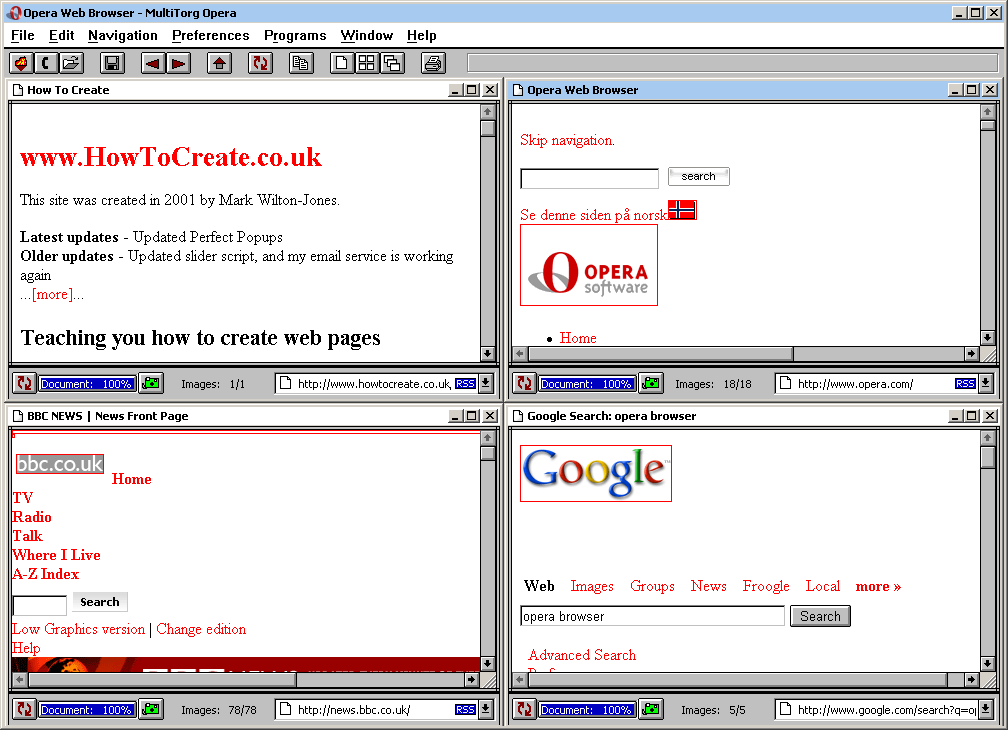Expand the google.com address dropdown

click(x=986, y=709)
